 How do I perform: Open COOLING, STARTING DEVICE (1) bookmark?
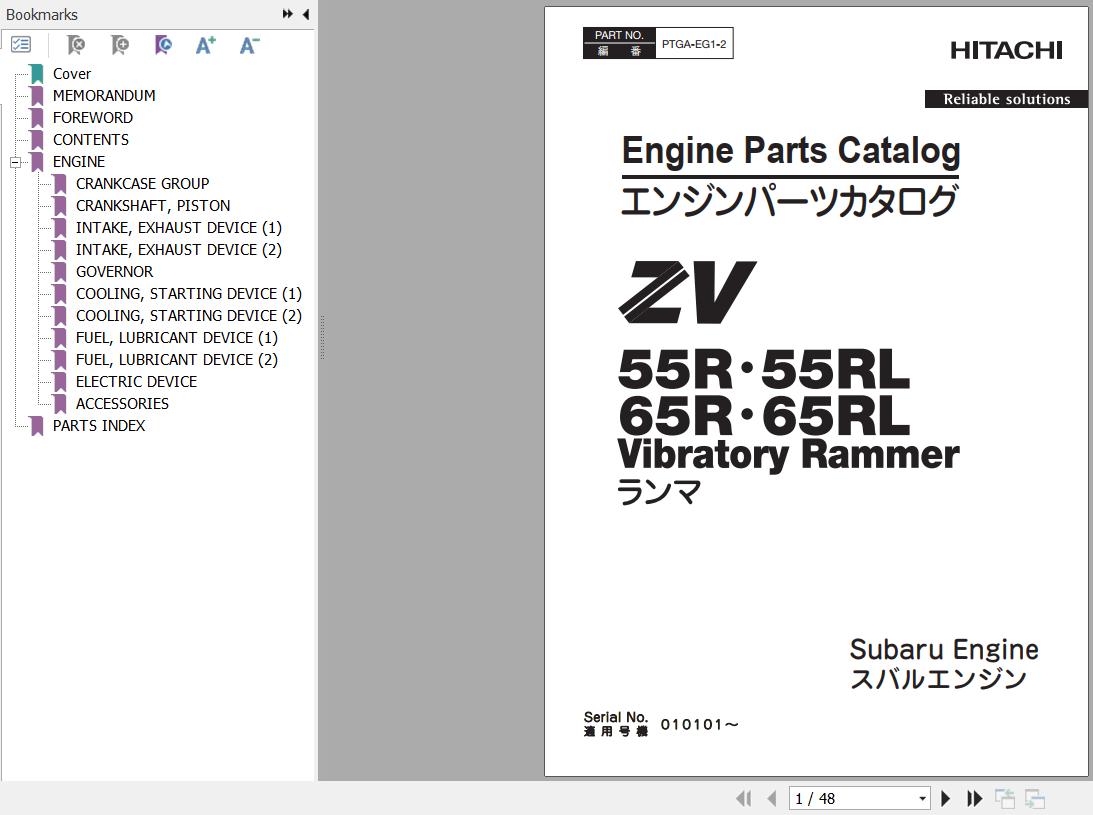(x=189, y=294)
